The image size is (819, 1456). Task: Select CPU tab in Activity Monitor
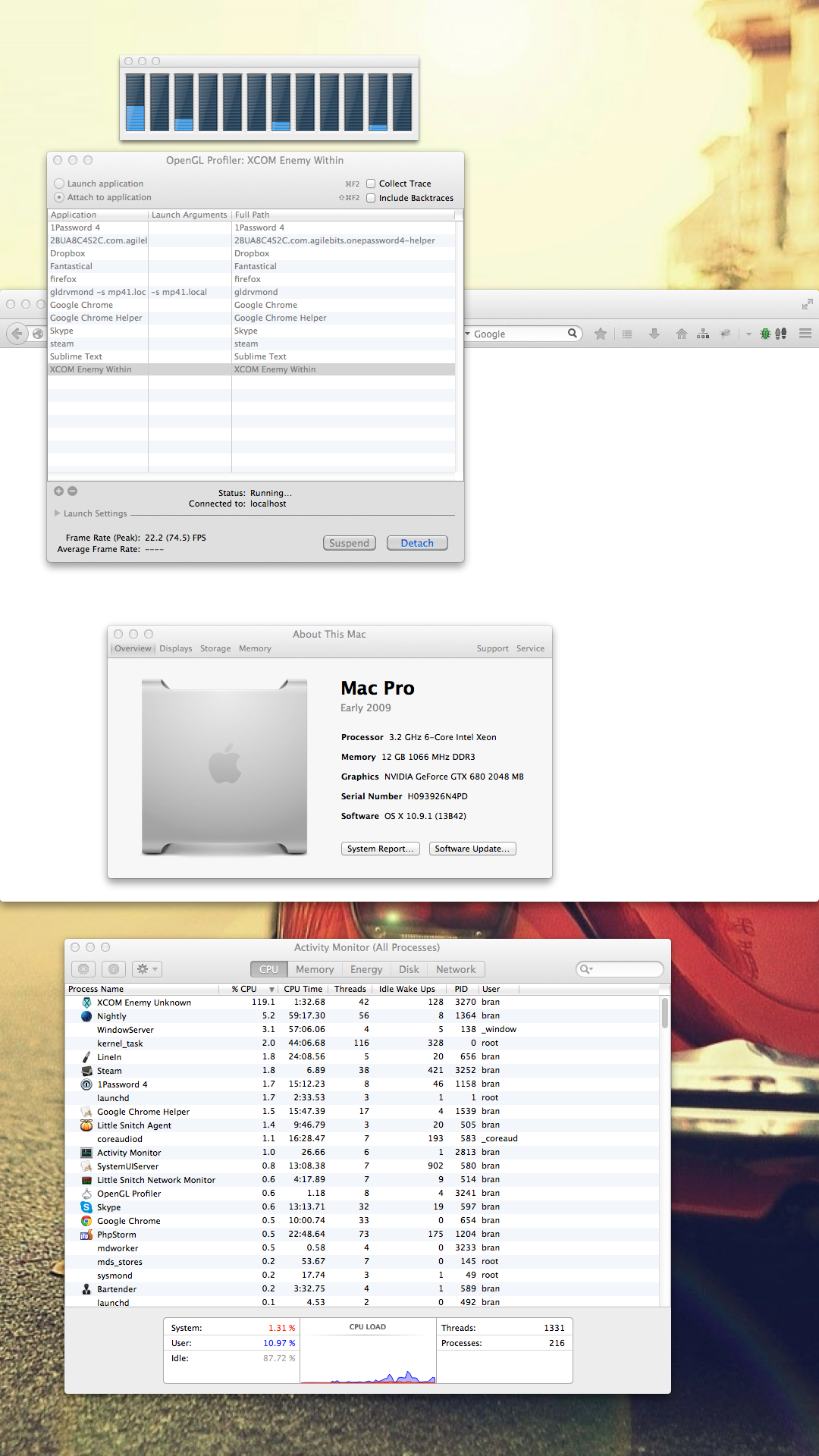tap(269, 969)
